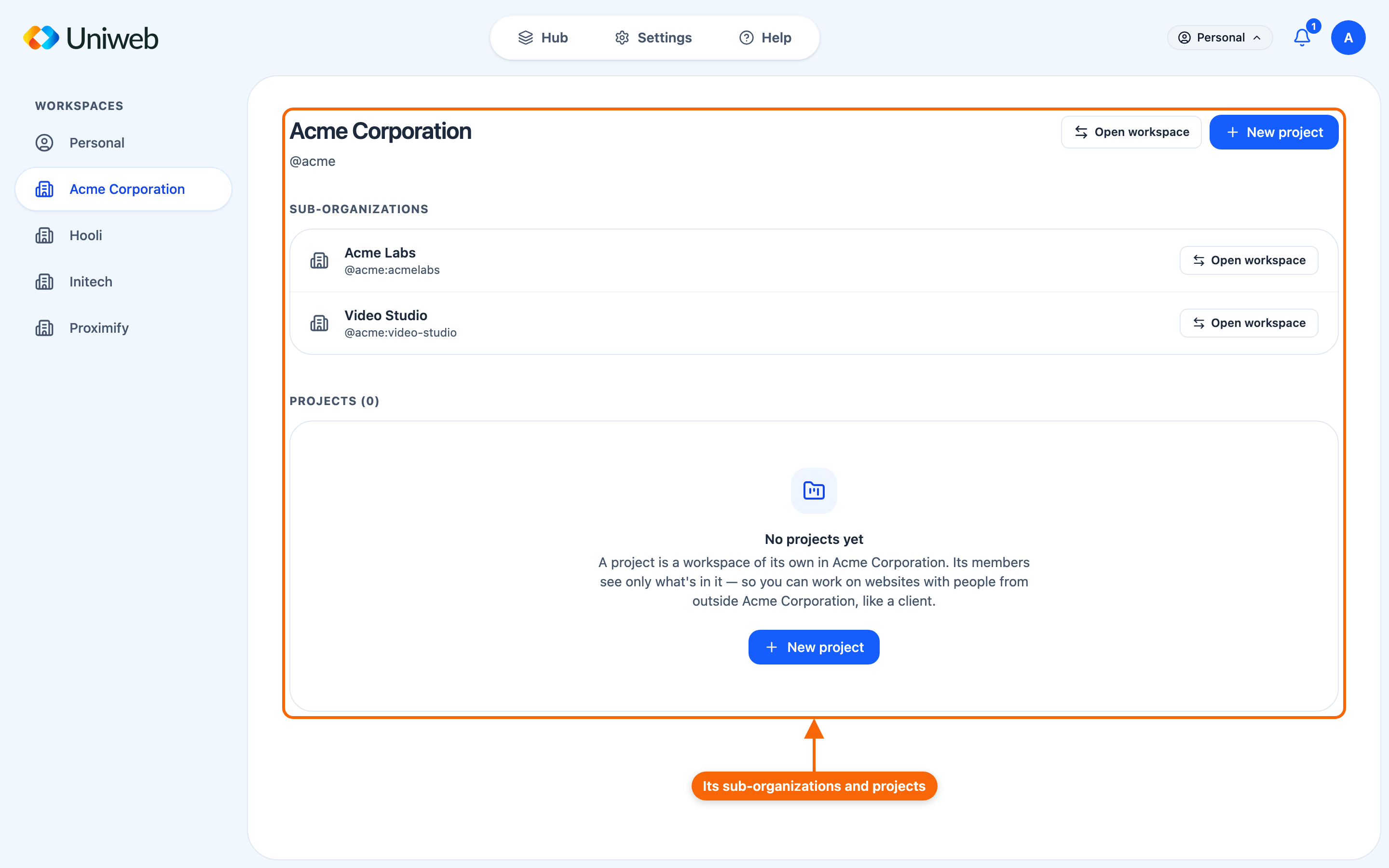Open the notifications bell
Screen dimensions: 1389x868
click(1302, 38)
